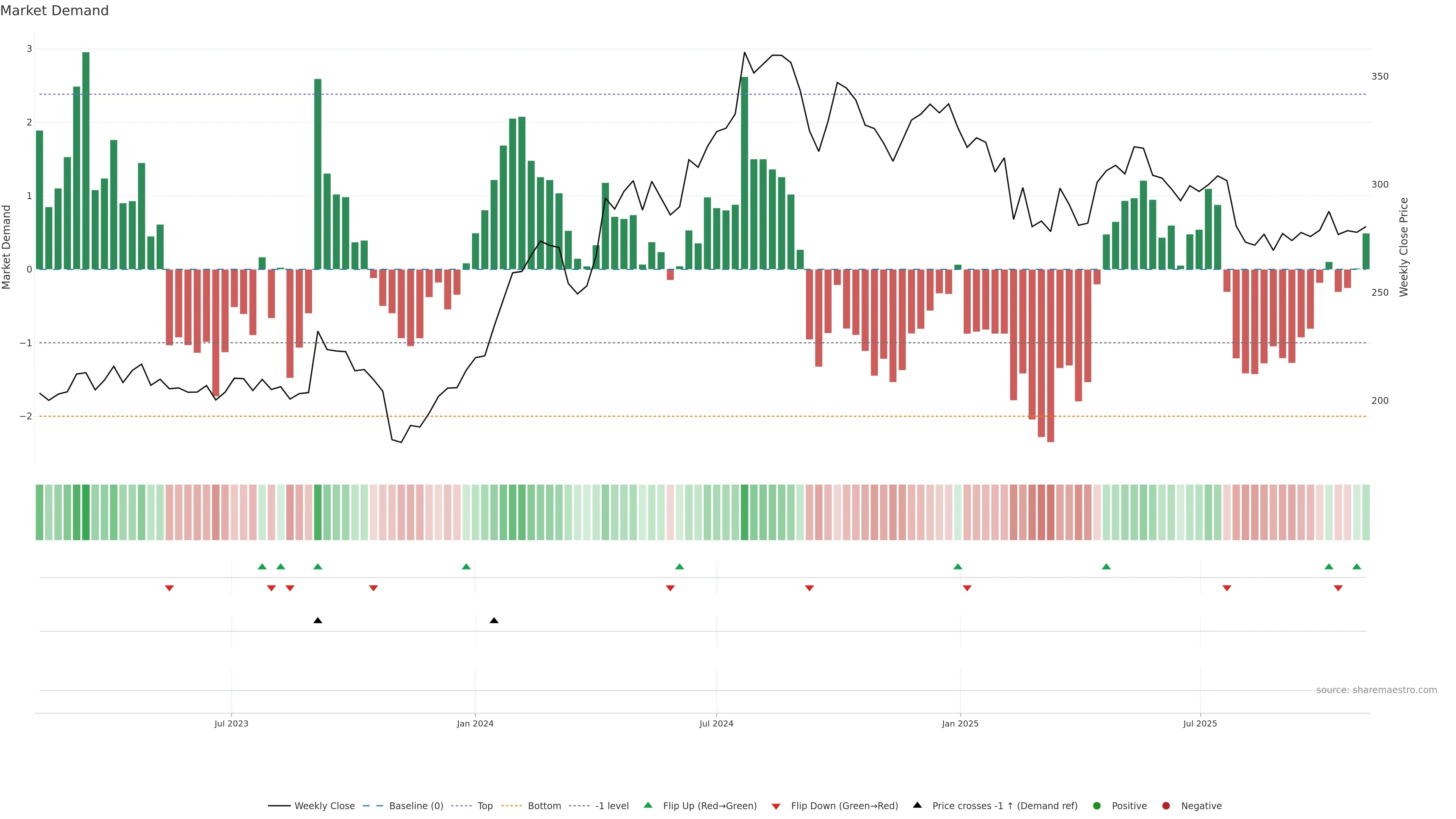Click the Jan 2025 x-axis label
The height and width of the screenshot is (819, 1456).
click(960, 723)
